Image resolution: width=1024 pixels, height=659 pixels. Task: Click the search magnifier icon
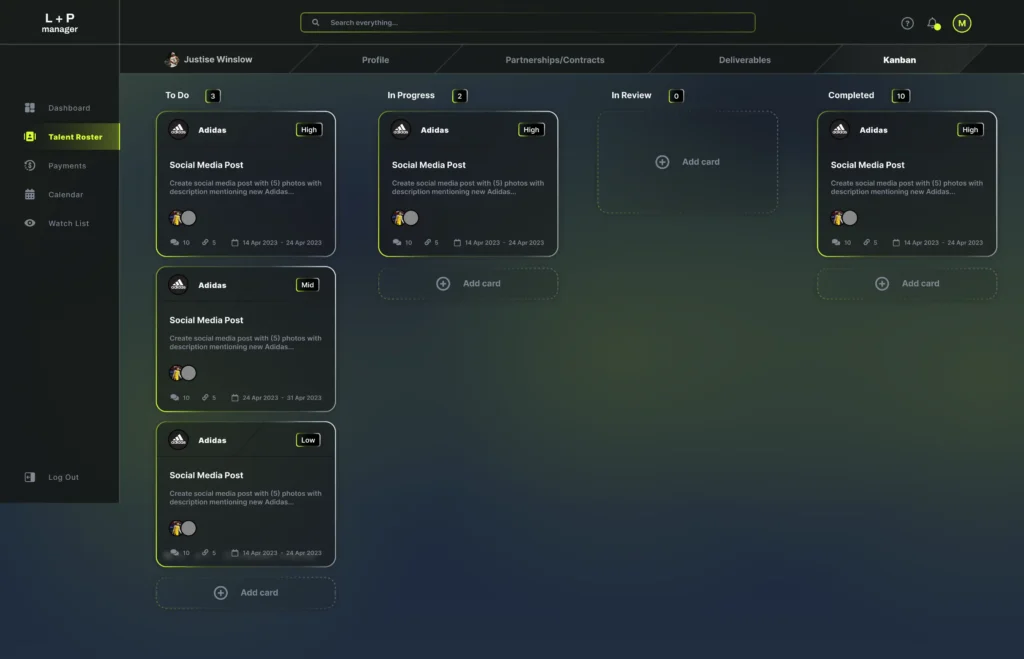tap(315, 23)
